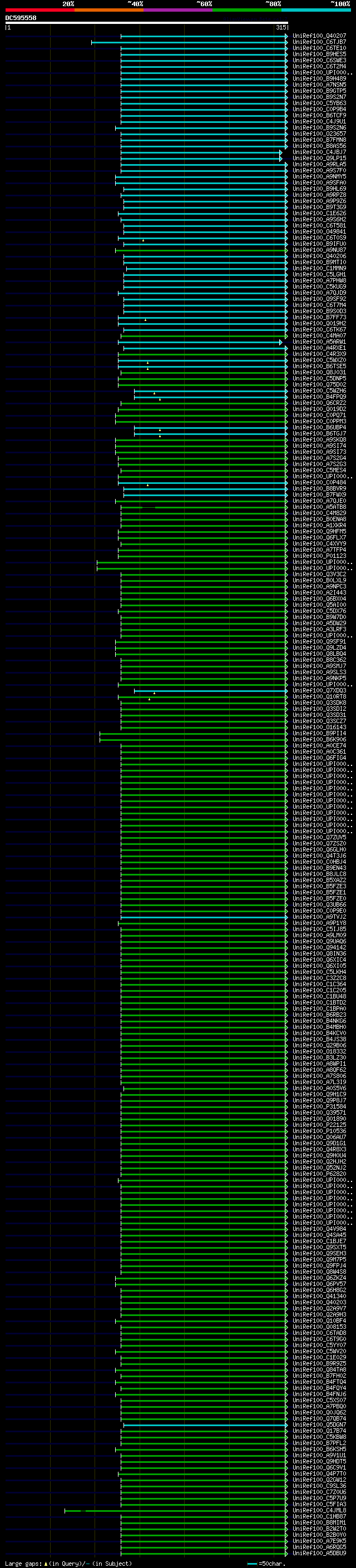Click the red 20% identity legend bar
356x1568 pixels.
pyautogui.click(x=39, y=10)
